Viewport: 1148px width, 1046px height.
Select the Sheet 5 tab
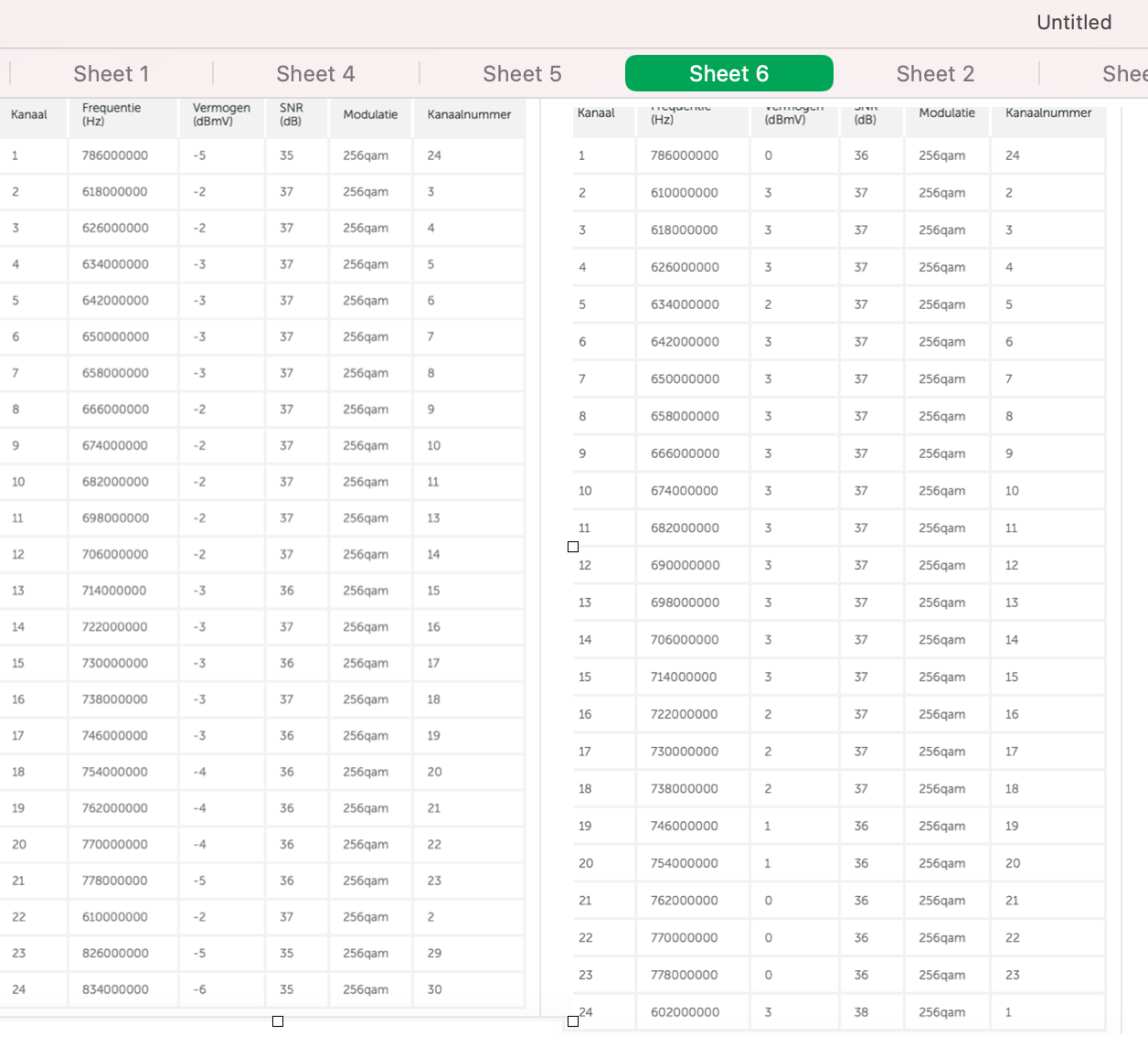tap(522, 74)
